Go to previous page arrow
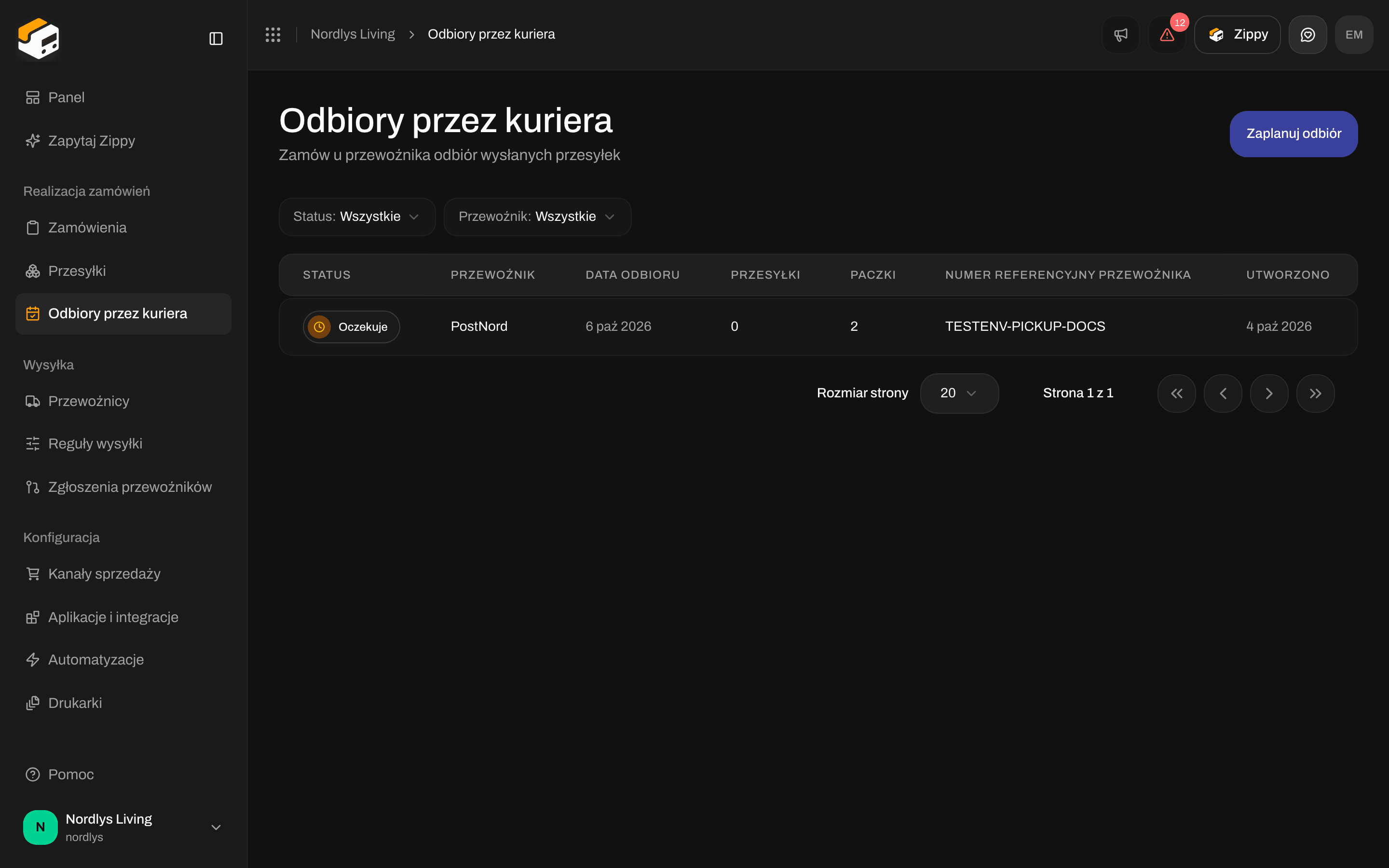 point(1223,393)
